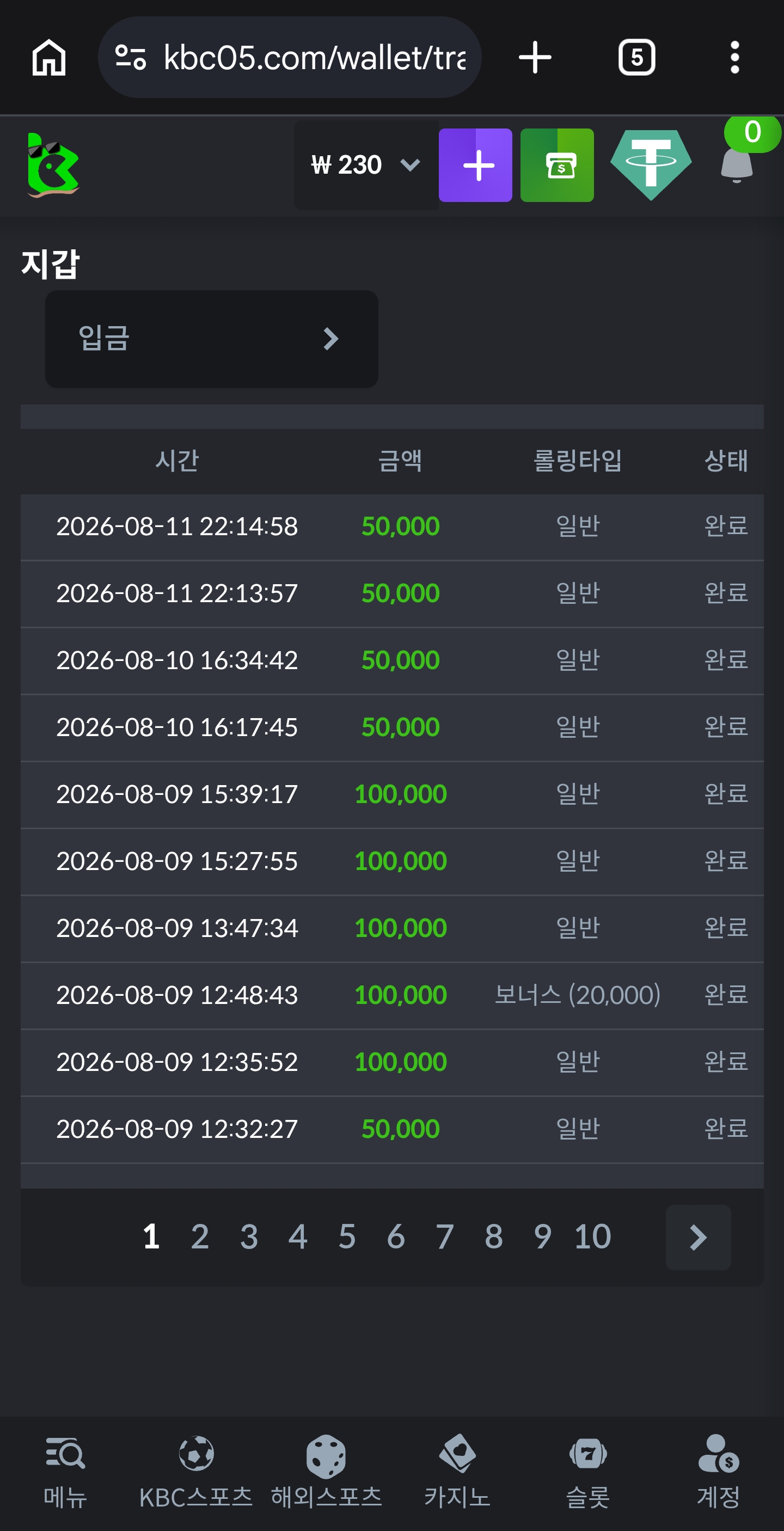The height and width of the screenshot is (1531, 784).
Task: Open the browser three-dot menu
Action: 734,58
